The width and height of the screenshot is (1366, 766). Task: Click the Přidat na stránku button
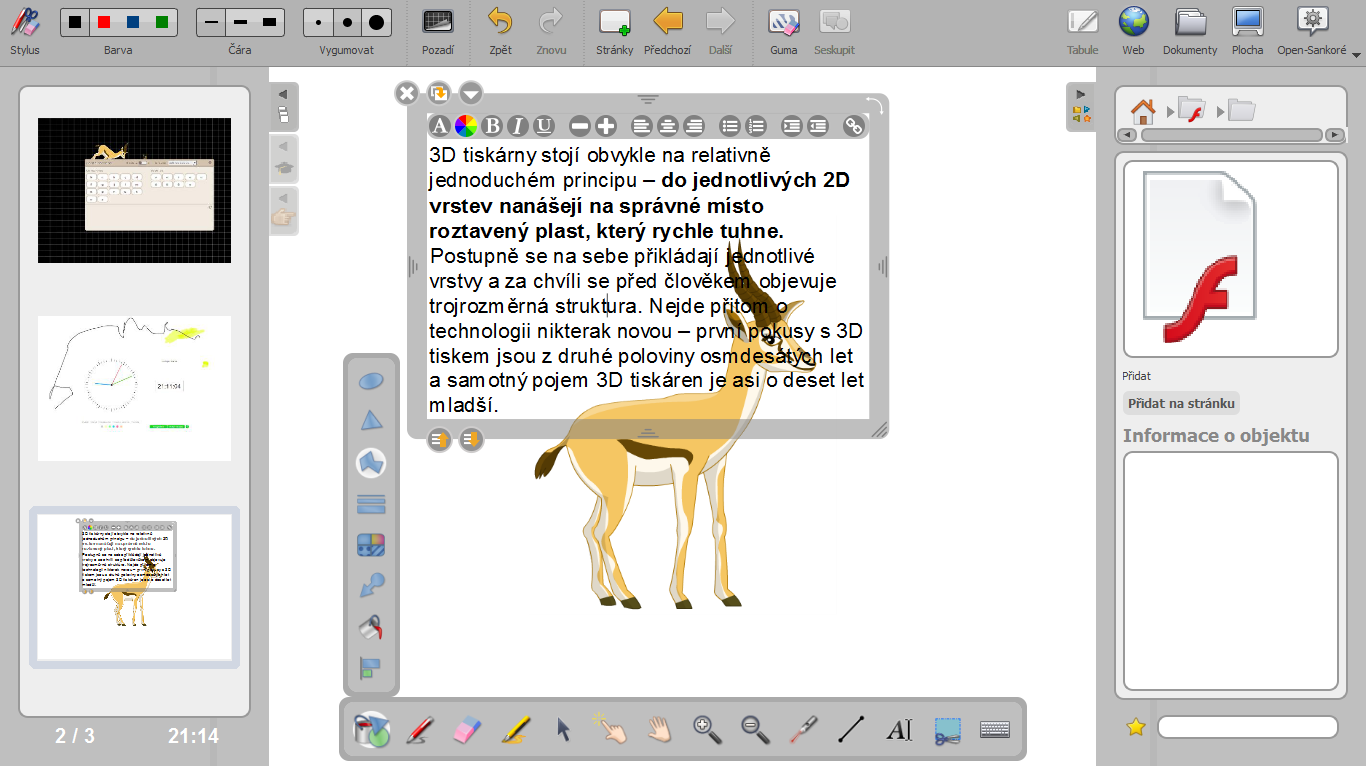[1181, 404]
